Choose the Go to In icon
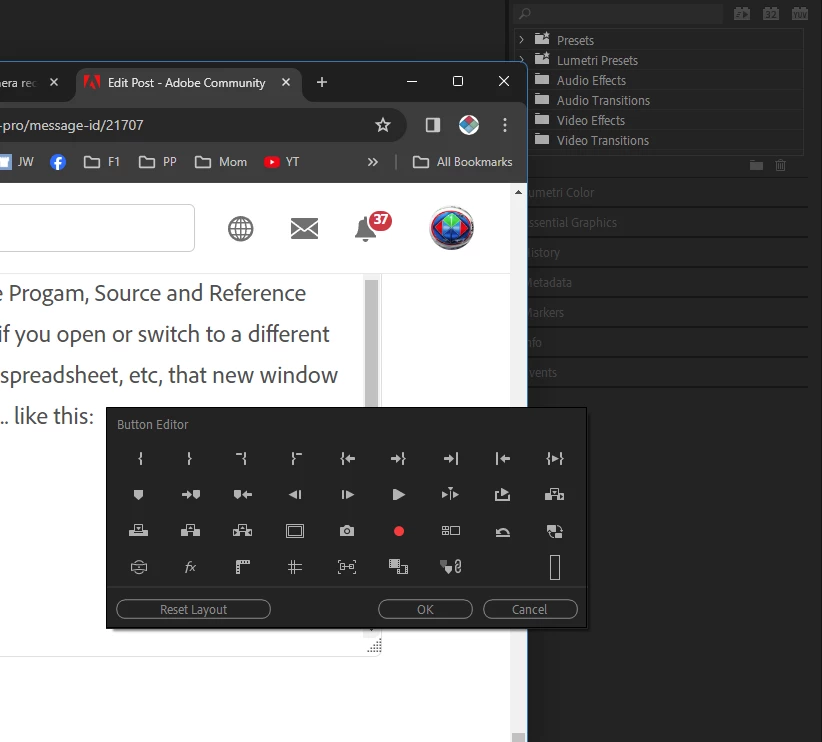This screenshot has height=742, width=822. pos(347,459)
